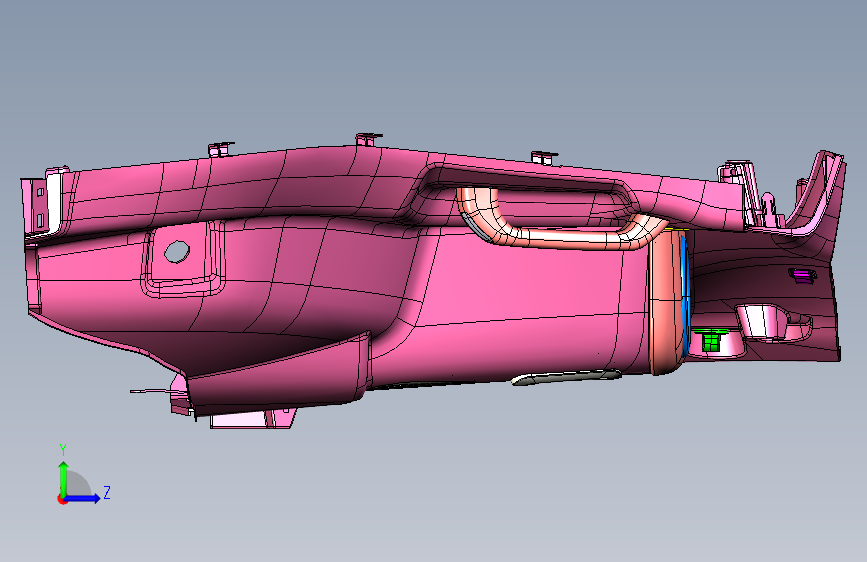867x562 pixels.
Task: Select the gray YZ plane quadrant of the triad
Action: click(79, 485)
